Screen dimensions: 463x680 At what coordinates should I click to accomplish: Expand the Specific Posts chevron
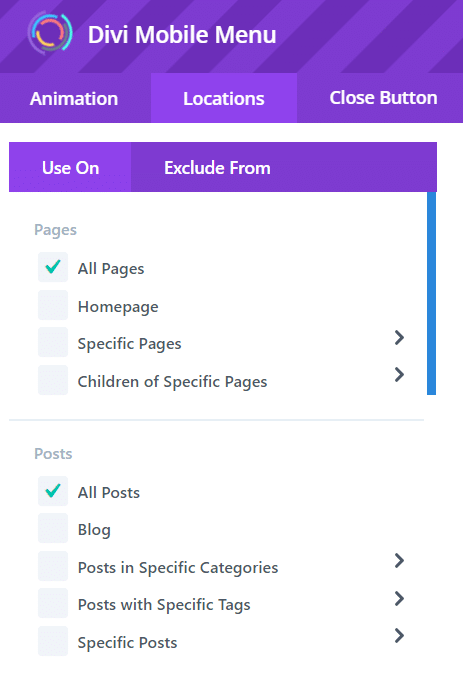[x=399, y=636]
